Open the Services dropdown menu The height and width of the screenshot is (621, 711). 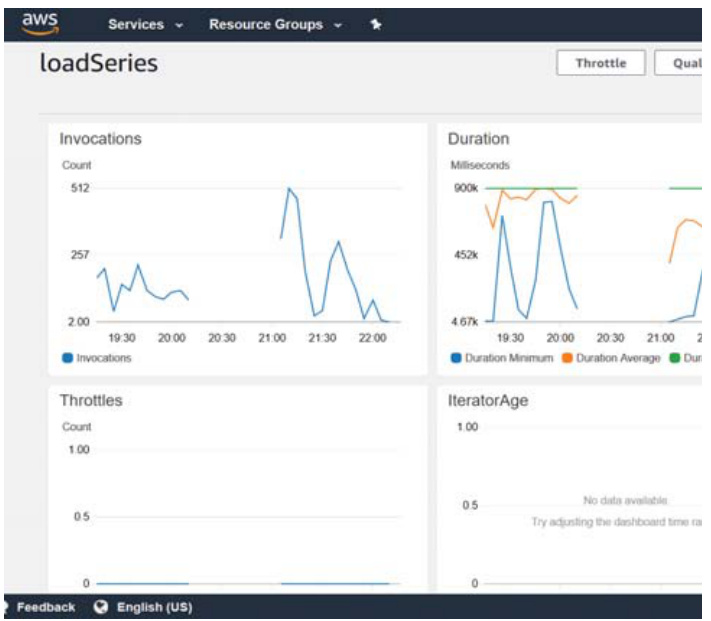click(145, 24)
